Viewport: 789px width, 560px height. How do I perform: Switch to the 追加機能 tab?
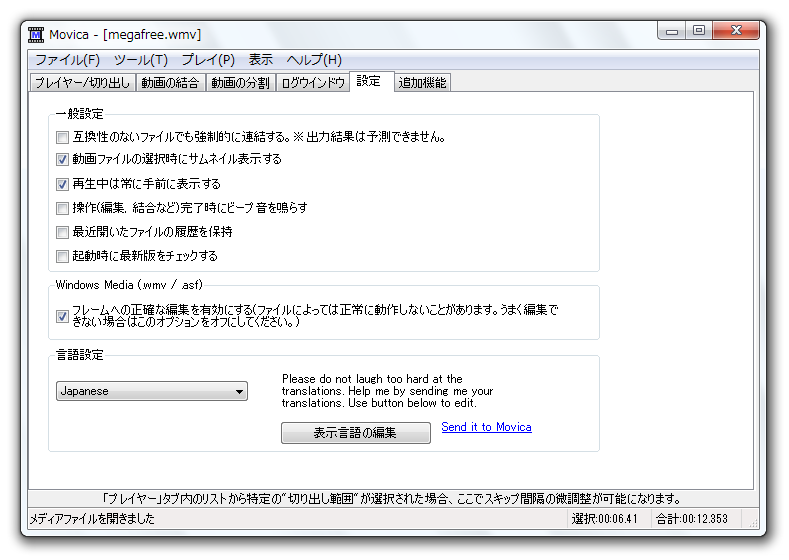(423, 83)
